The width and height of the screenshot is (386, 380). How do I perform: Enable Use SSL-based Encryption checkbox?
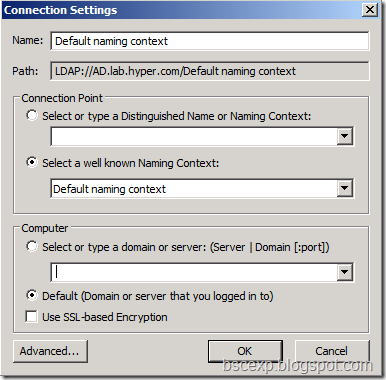coord(31,317)
